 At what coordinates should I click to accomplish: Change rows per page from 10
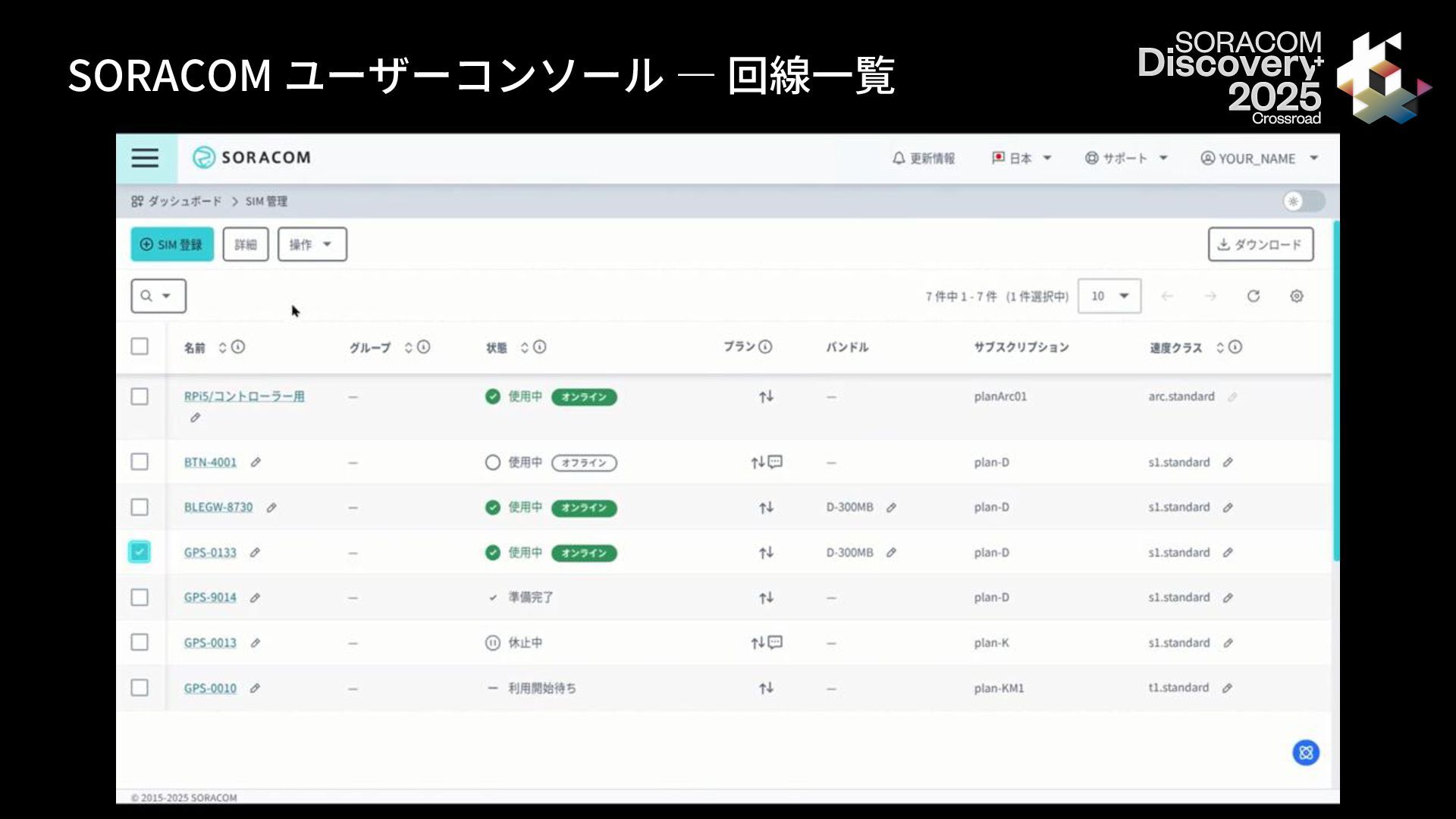(1109, 296)
